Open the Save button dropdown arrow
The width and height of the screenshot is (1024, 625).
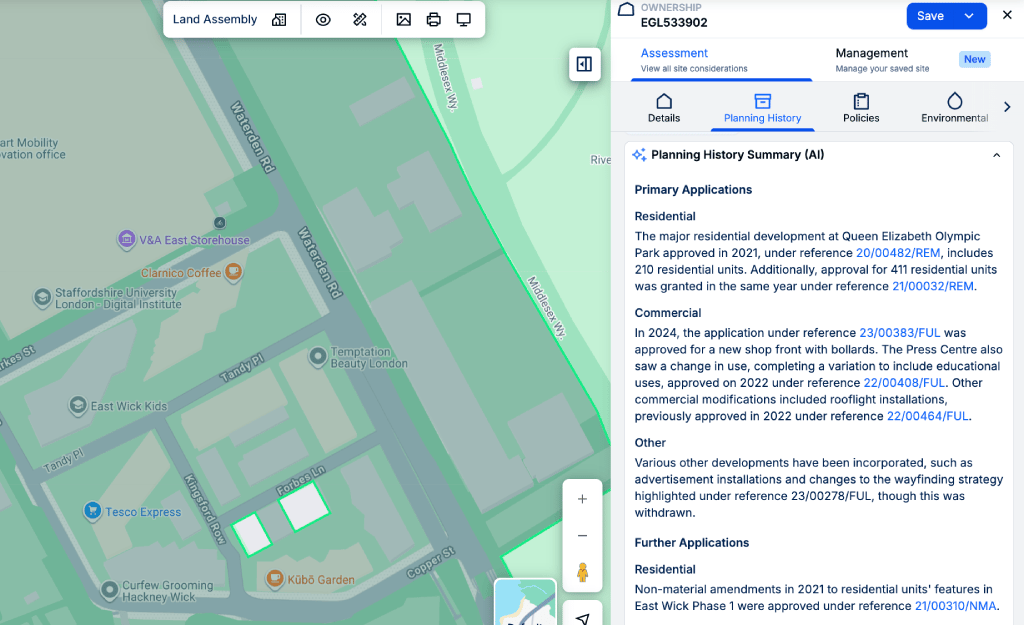(969, 16)
